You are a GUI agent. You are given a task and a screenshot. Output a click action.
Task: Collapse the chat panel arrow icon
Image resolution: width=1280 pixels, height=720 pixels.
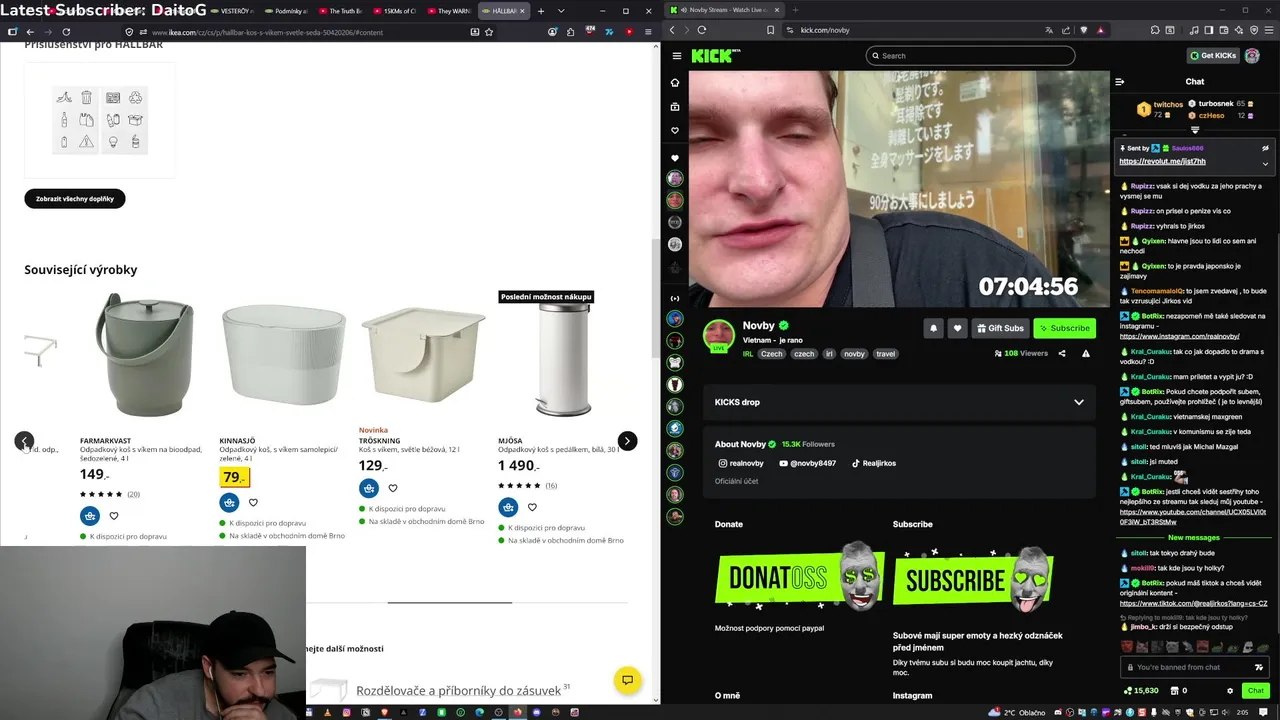pyautogui.click(x=1120, y=82)
